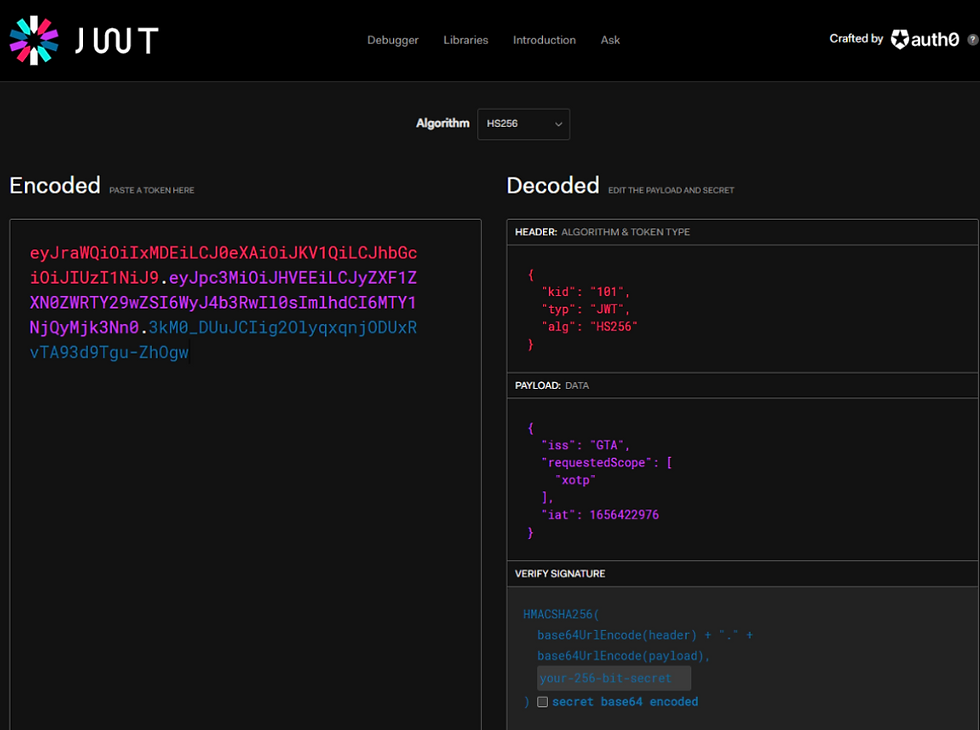Click the colorful JWT starburst logo

[x=34, y=41]
